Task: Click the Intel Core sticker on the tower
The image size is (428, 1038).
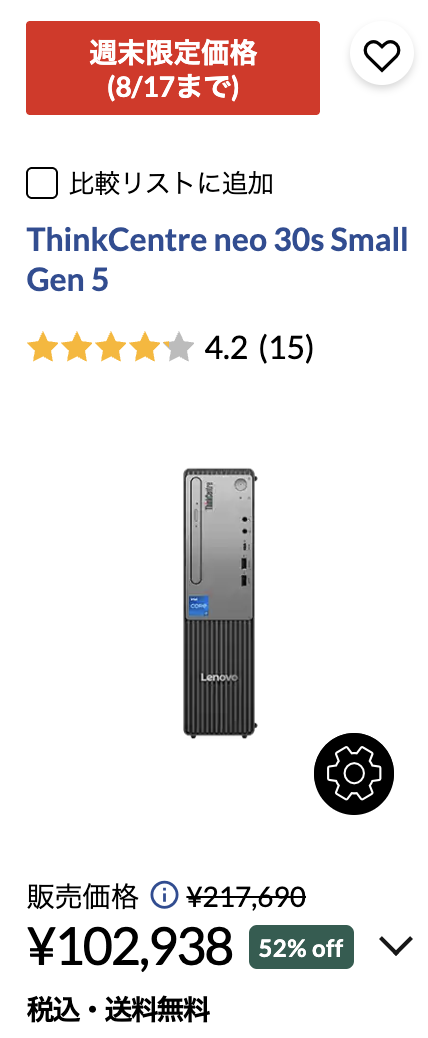Action: [200, 606]
